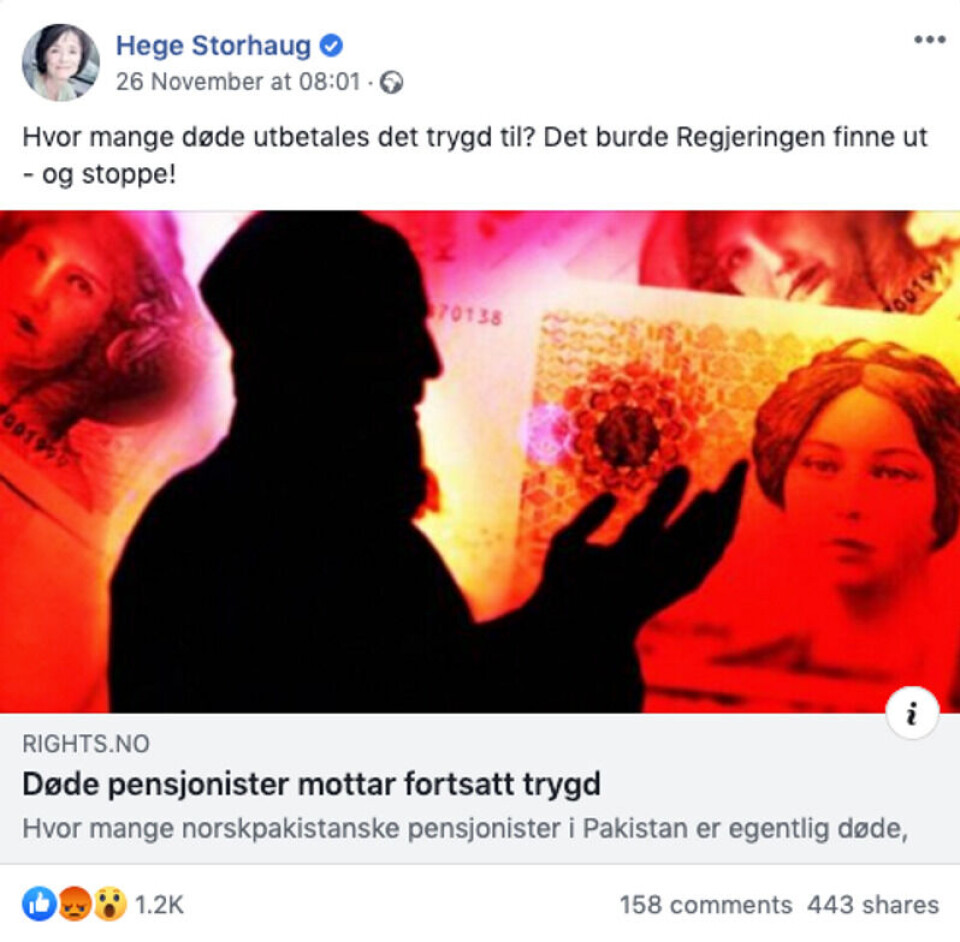Click the article description about norskpakistanske pensjonister
Image resolution: width=960 pixels, height=942 pixels.
(x=465, y=829)
